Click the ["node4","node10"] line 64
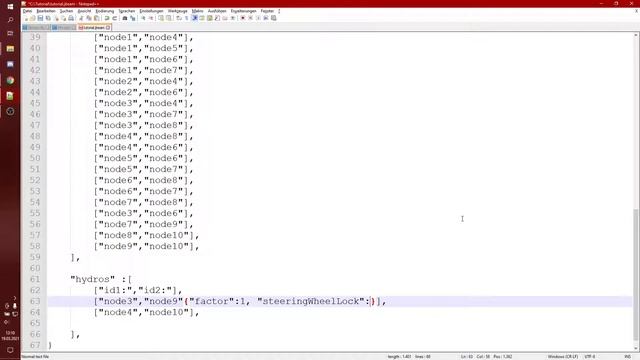Screen dimensions: 640x360 click(x=147, y=312)
